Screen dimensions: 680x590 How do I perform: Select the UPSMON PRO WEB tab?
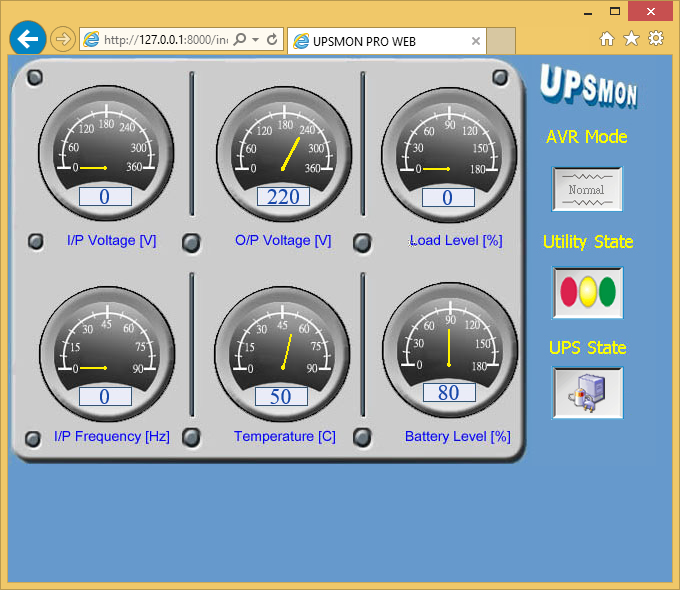(x=386, y=41)
